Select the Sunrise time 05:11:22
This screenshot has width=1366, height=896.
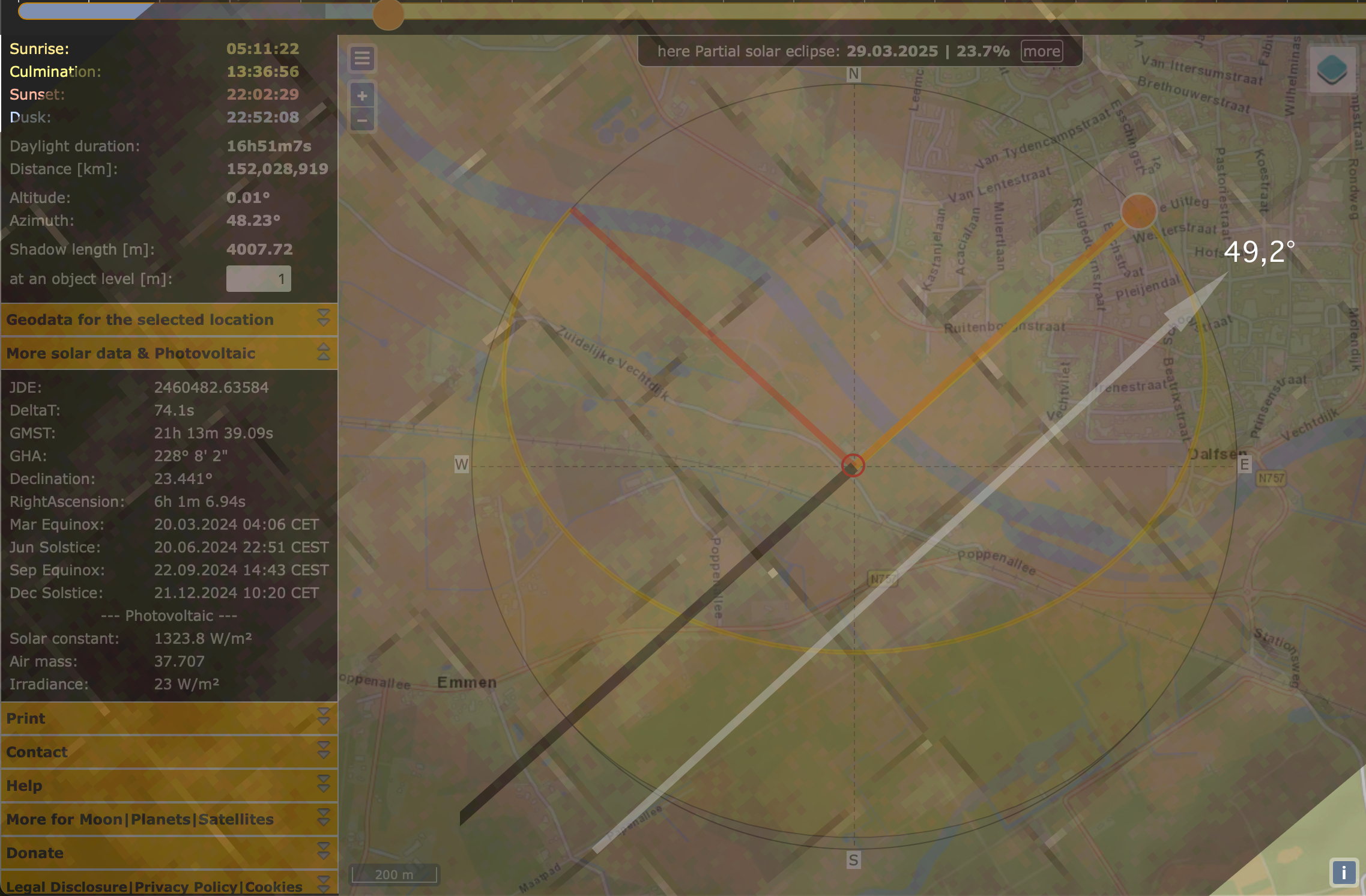pyautogui.click(x=262, y=49)
